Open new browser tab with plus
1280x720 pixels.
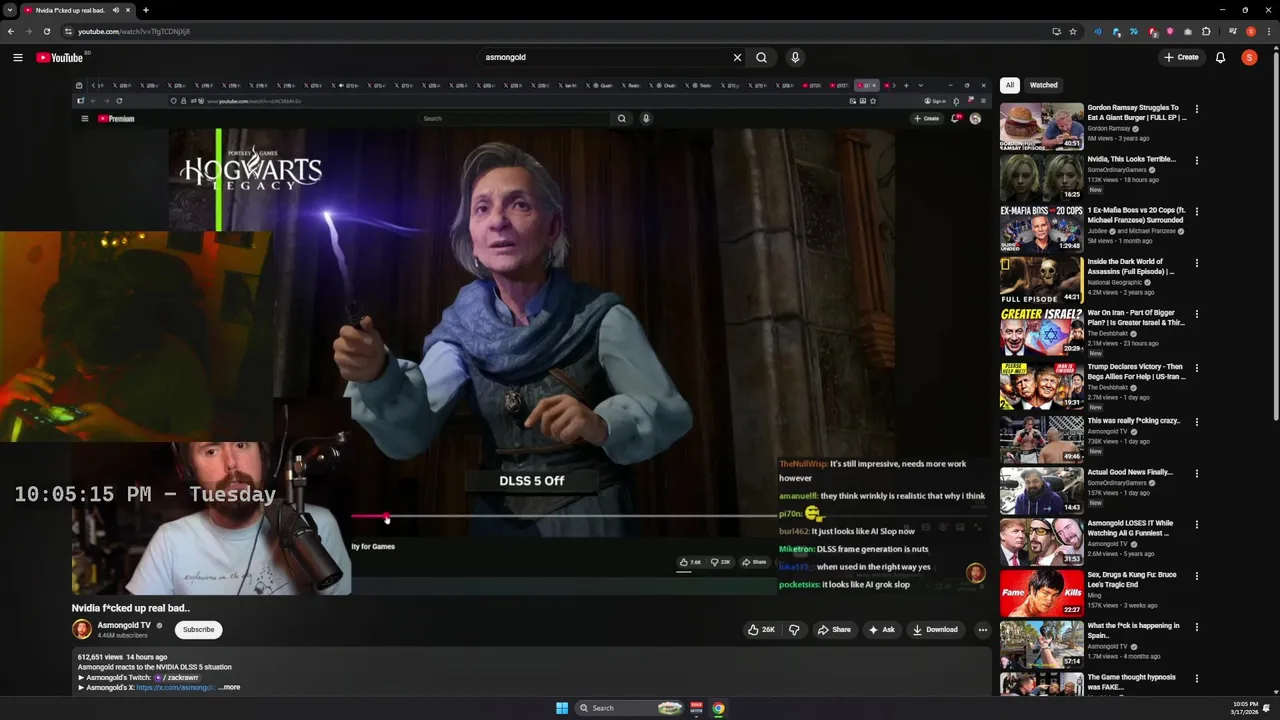coord(146,10)
